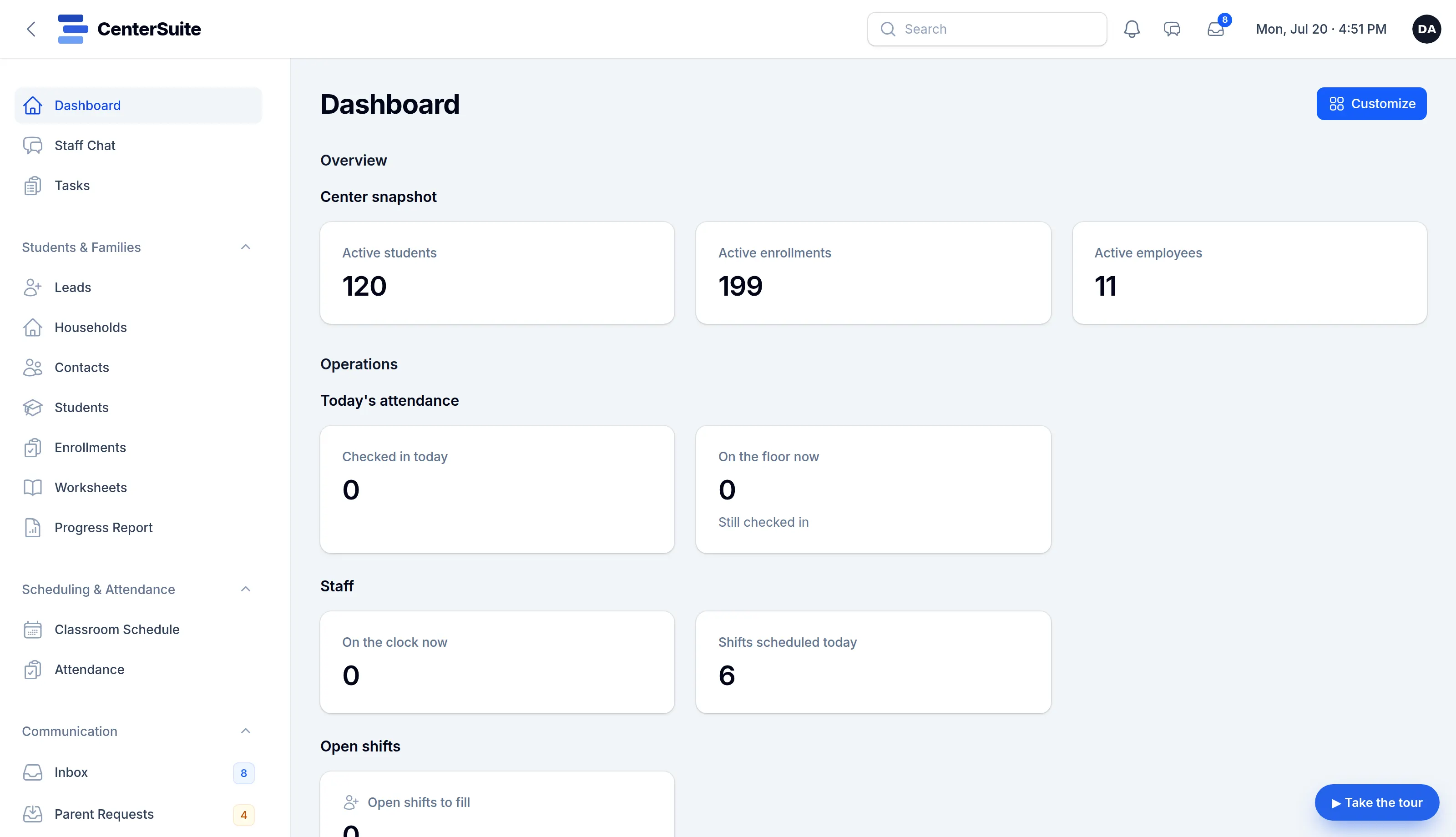Click the CenterSuite logo icon

(x=73, y=29)
